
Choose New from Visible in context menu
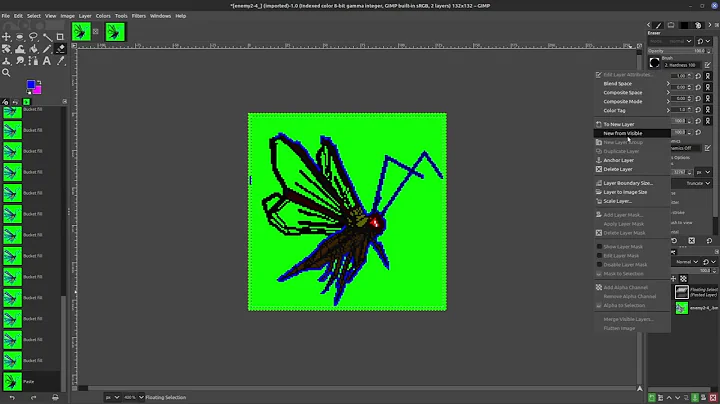coord(632,133)
